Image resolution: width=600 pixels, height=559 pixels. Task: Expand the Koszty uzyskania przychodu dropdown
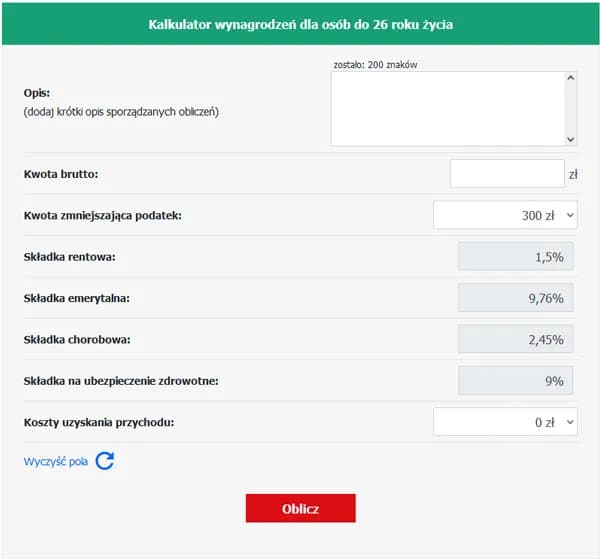tap(505, 422)
